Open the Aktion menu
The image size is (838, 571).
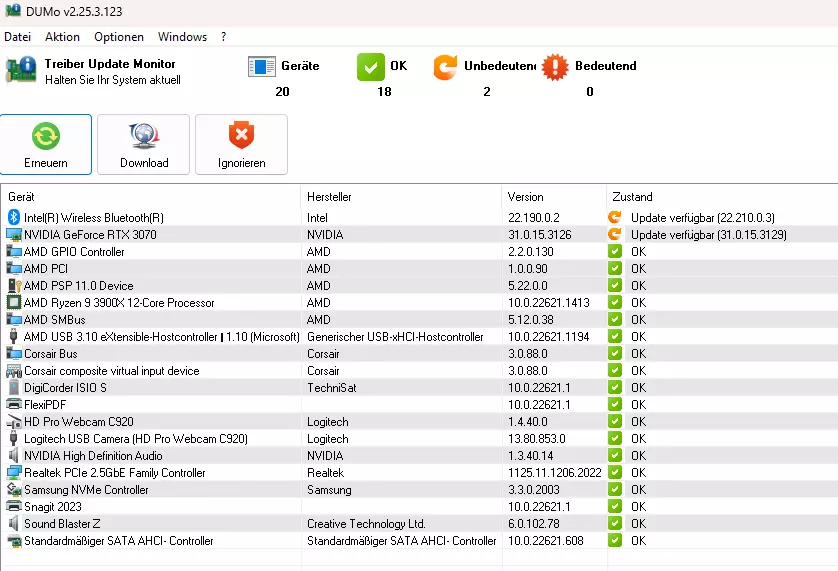point(62,37)
